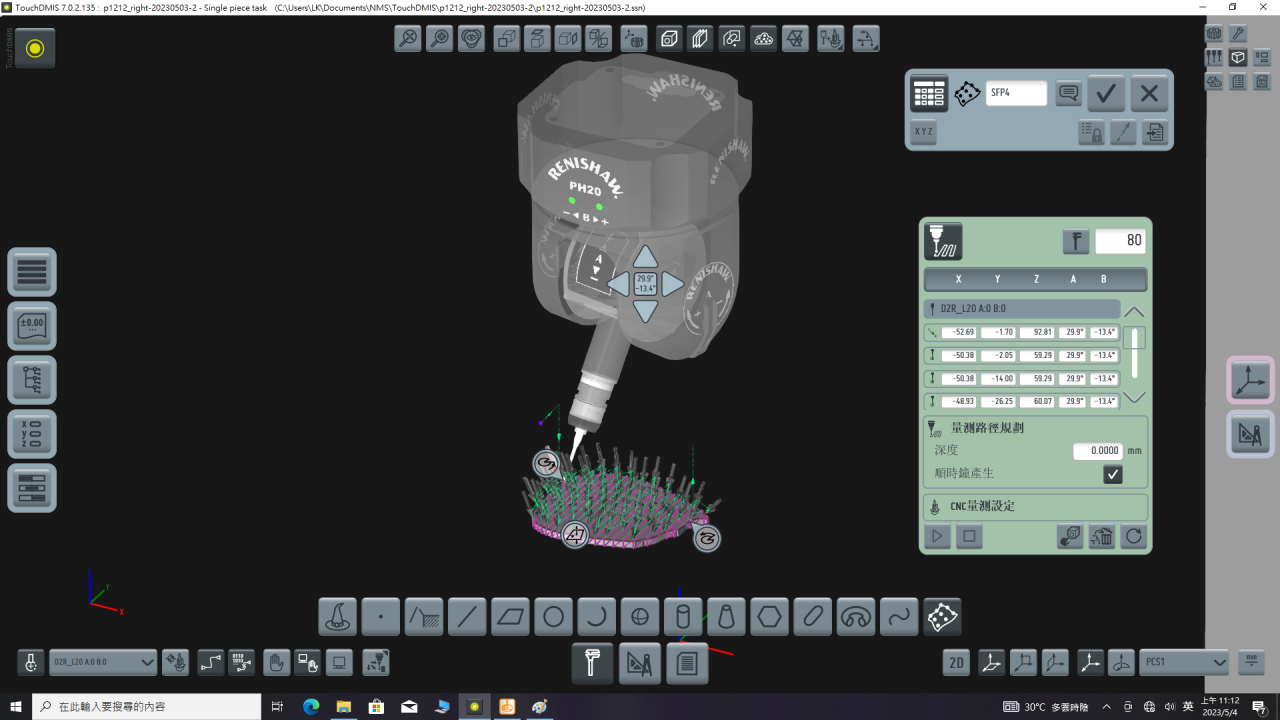The width and height of the screenshot is (1280, 720).
Task: Open the report document tab
Action: (687, 663)
